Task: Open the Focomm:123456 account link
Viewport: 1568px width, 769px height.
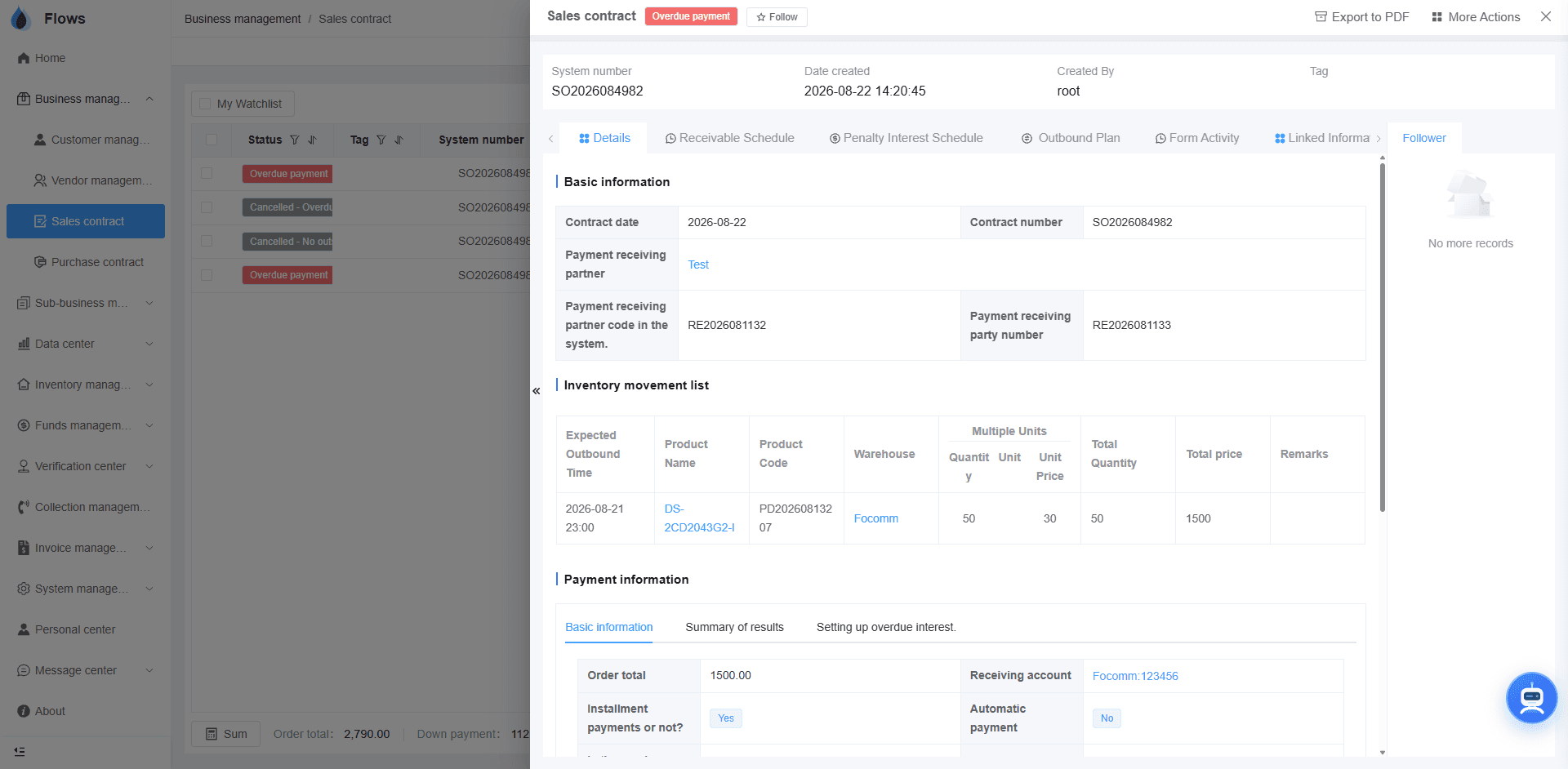Action: point(1135,676)
